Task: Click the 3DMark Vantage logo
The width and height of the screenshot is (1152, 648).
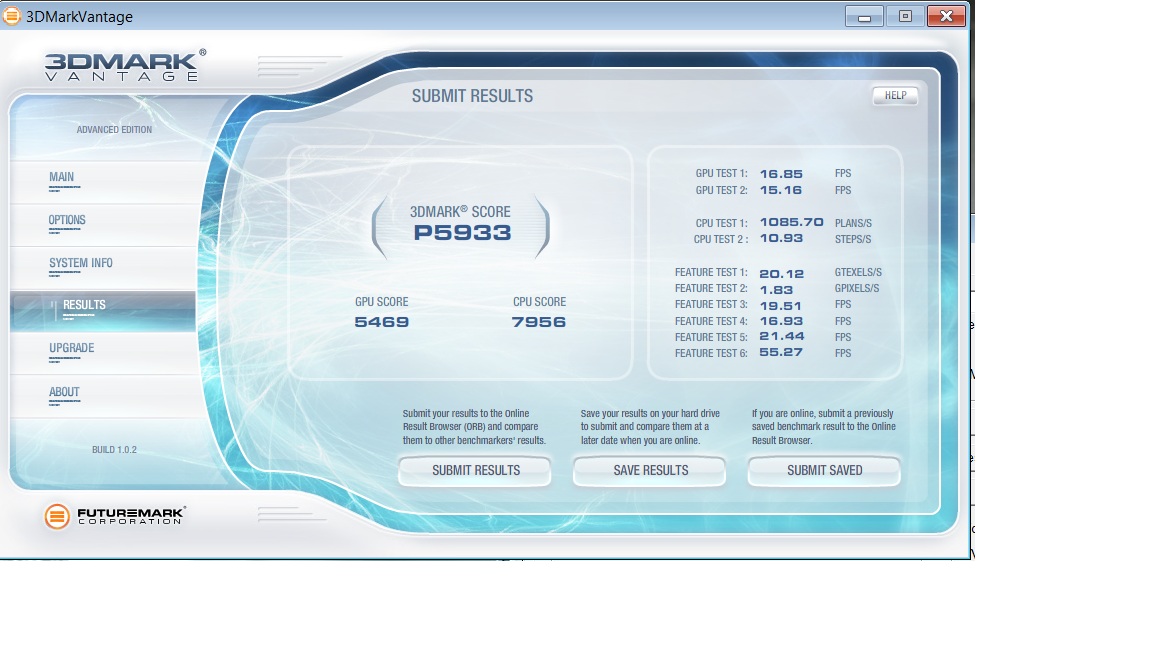Action: pos(125,65)
